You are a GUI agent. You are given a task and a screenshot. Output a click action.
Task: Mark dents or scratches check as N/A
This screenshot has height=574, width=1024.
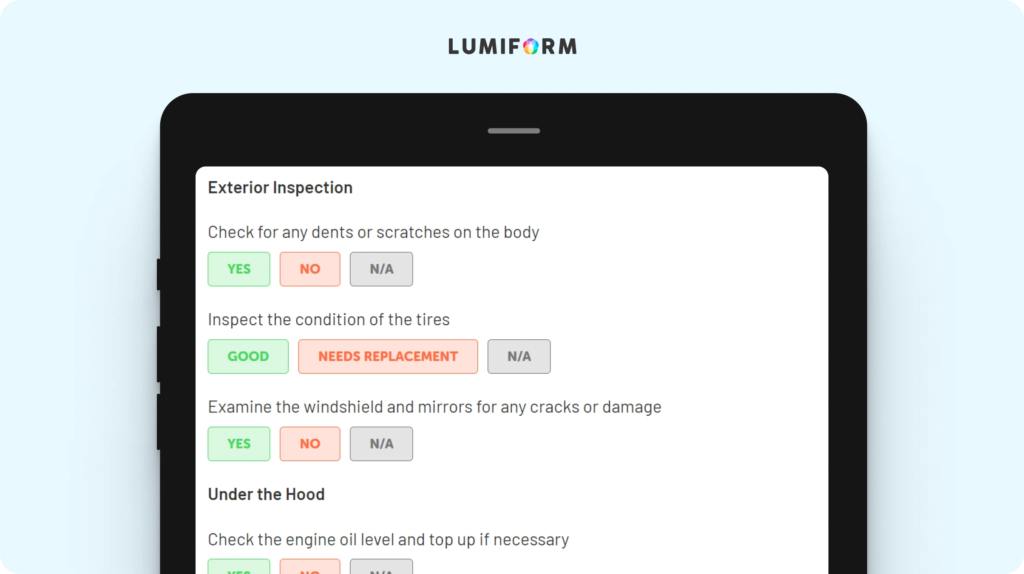381,269
